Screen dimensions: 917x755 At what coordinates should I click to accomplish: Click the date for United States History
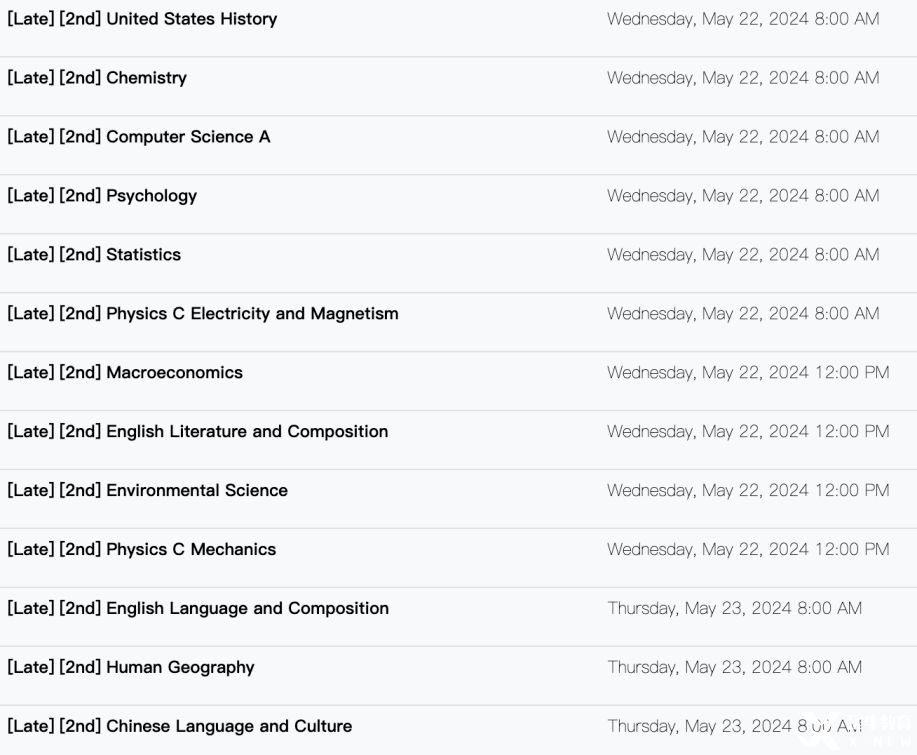click(743, 19)
